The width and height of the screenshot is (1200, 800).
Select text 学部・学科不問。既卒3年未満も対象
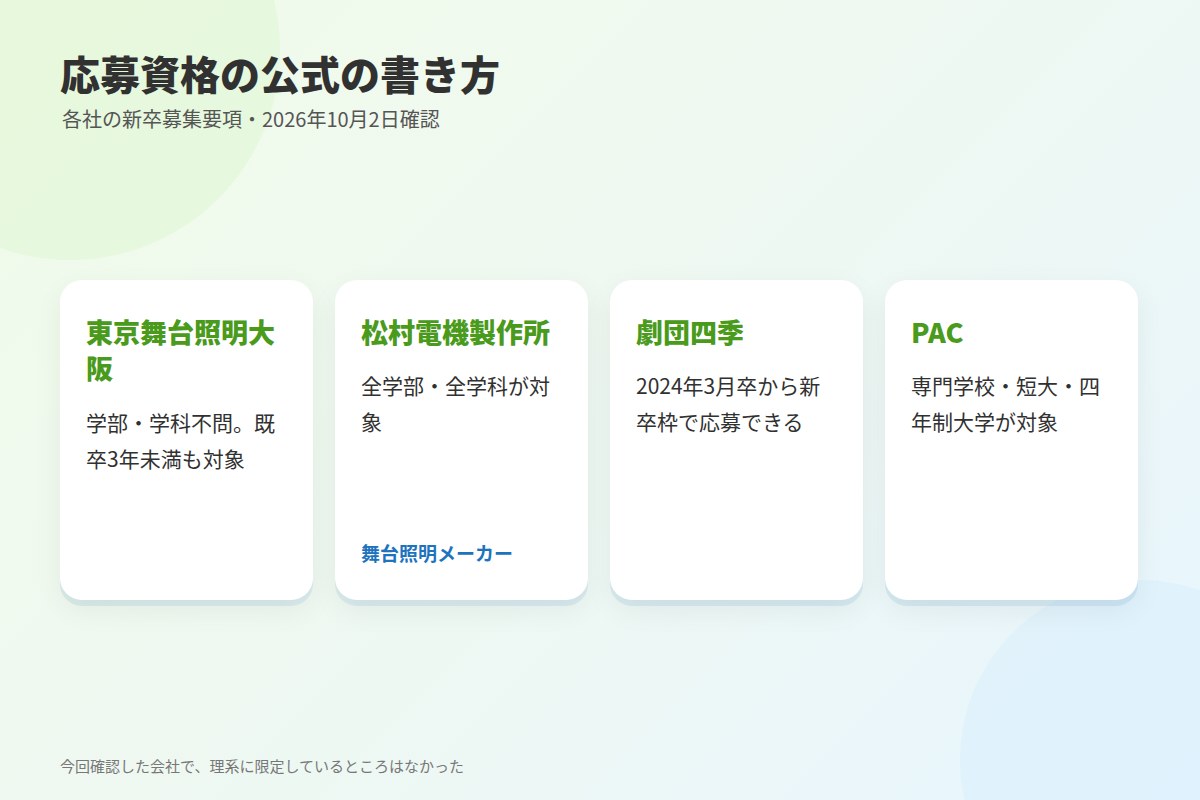181,442
